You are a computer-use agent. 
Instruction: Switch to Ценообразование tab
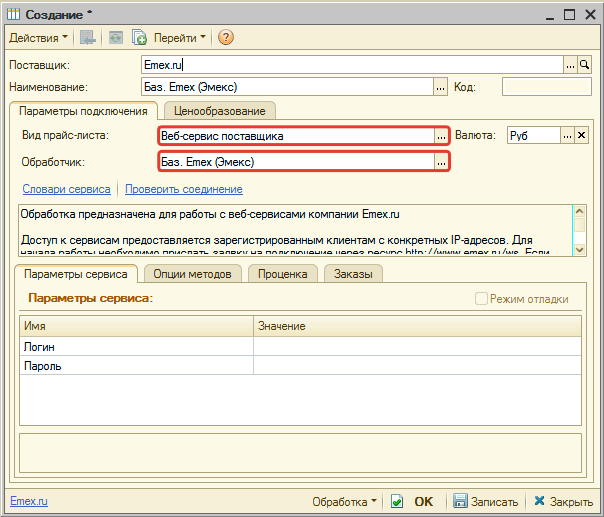click(x=220, y=111)
